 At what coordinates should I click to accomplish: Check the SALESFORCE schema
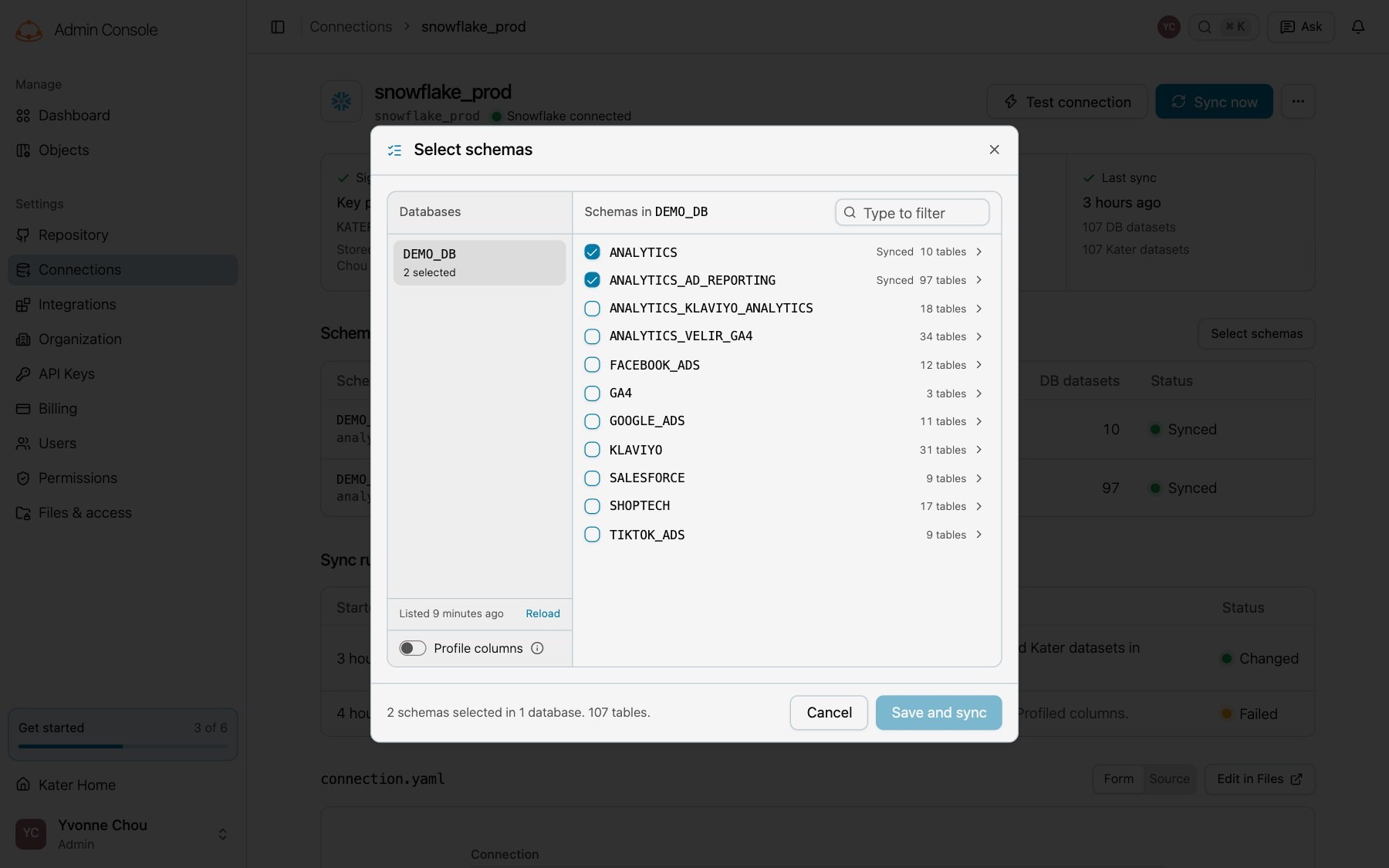coord(592,478)
